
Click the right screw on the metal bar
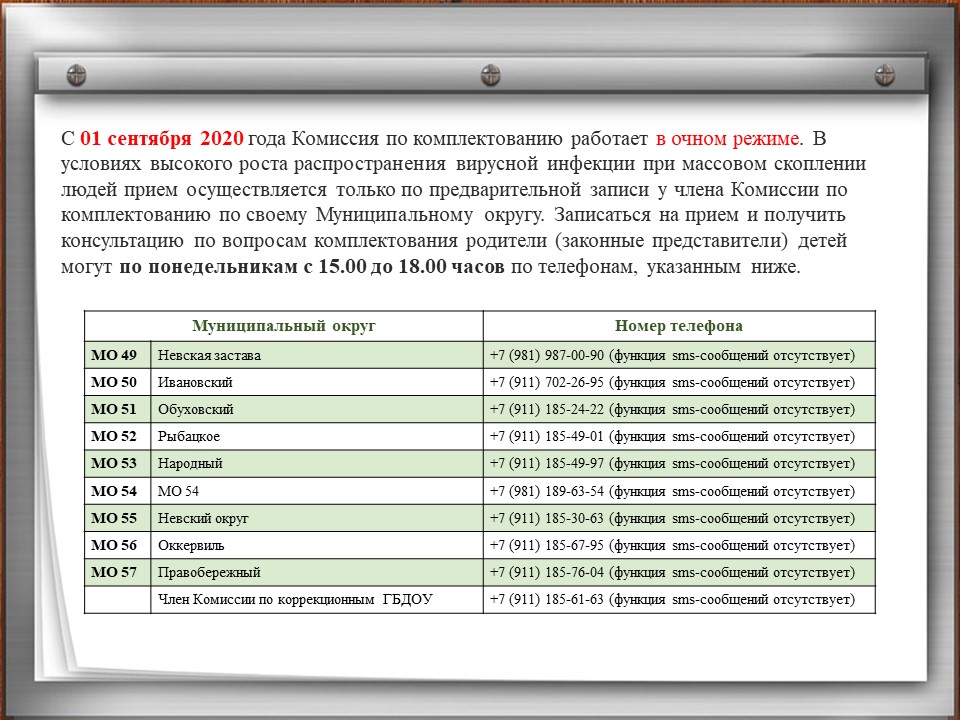[x=885, y=75]
